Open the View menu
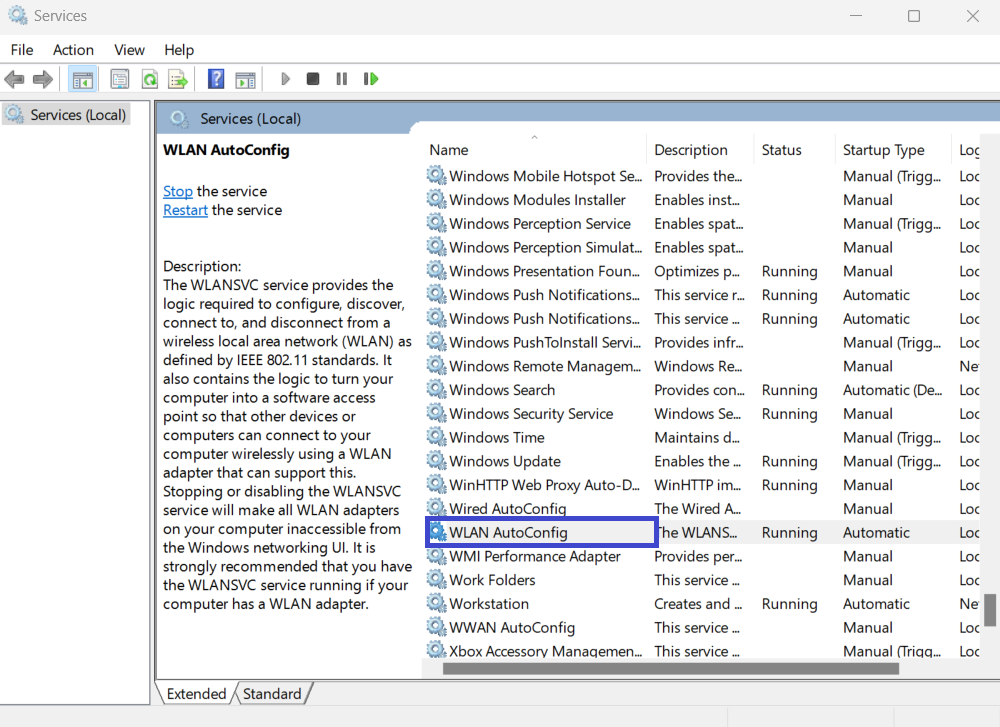Image resolution: width=1000 pixels, height=727 pixels. coord(129,50)
